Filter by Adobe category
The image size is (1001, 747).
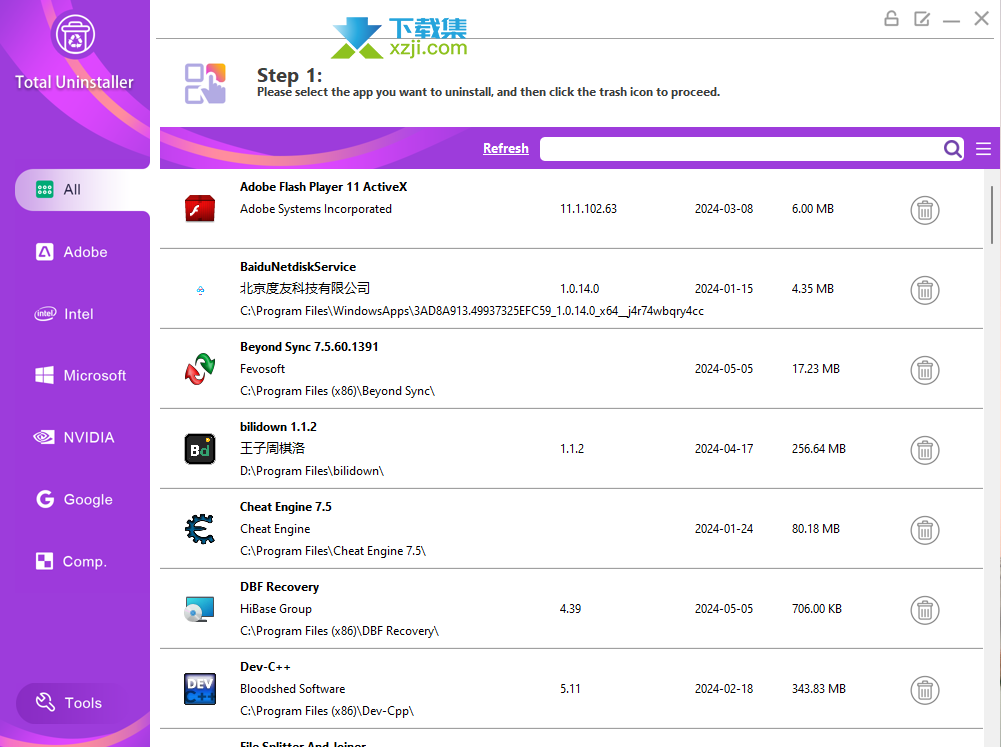pyautogui.click(x=72, y=252)
